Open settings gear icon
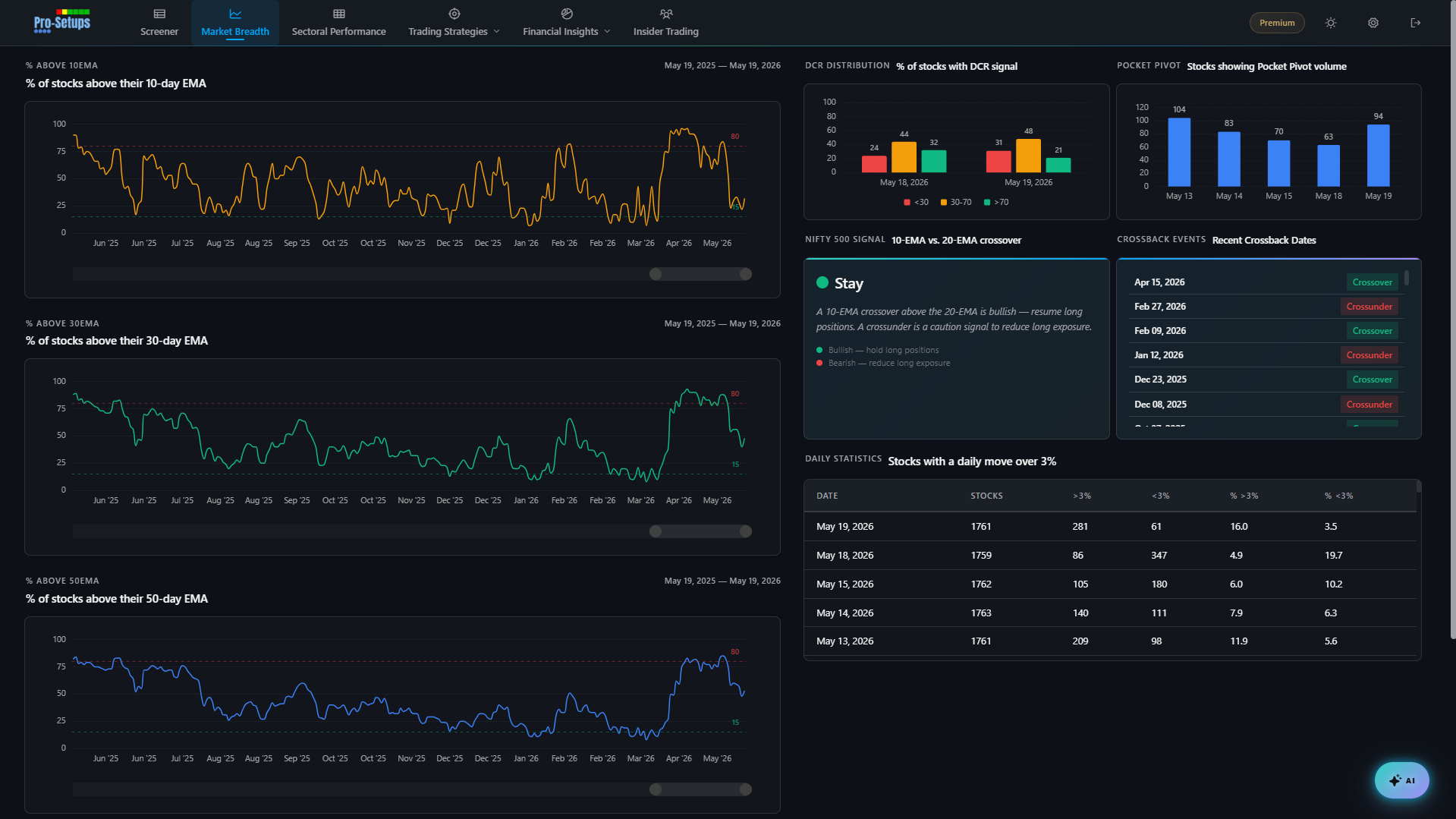Image resolution: width=1456 pixels, height=819 pixels. [x=1373, y=23]
